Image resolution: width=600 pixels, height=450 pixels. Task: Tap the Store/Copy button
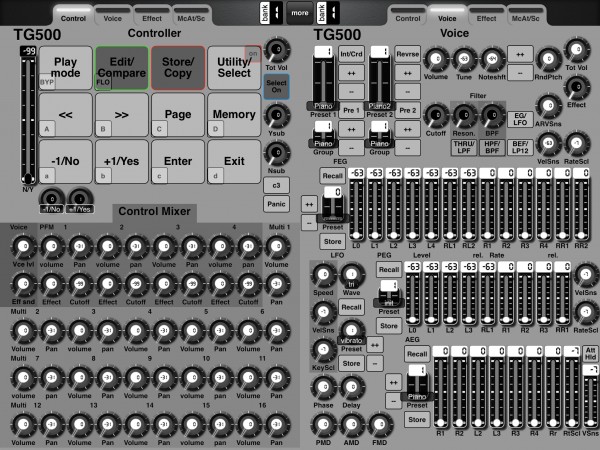(x=178, y=68)
